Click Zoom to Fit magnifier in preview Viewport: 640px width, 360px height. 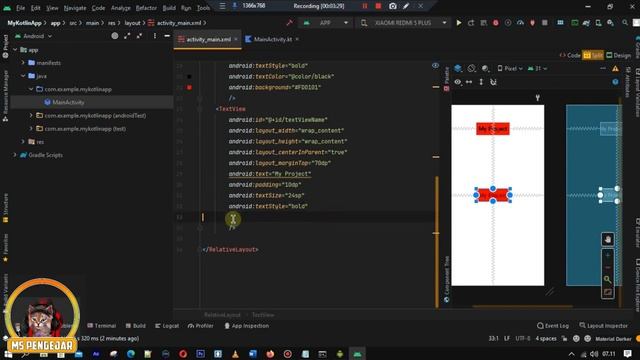tap(607, 280)
